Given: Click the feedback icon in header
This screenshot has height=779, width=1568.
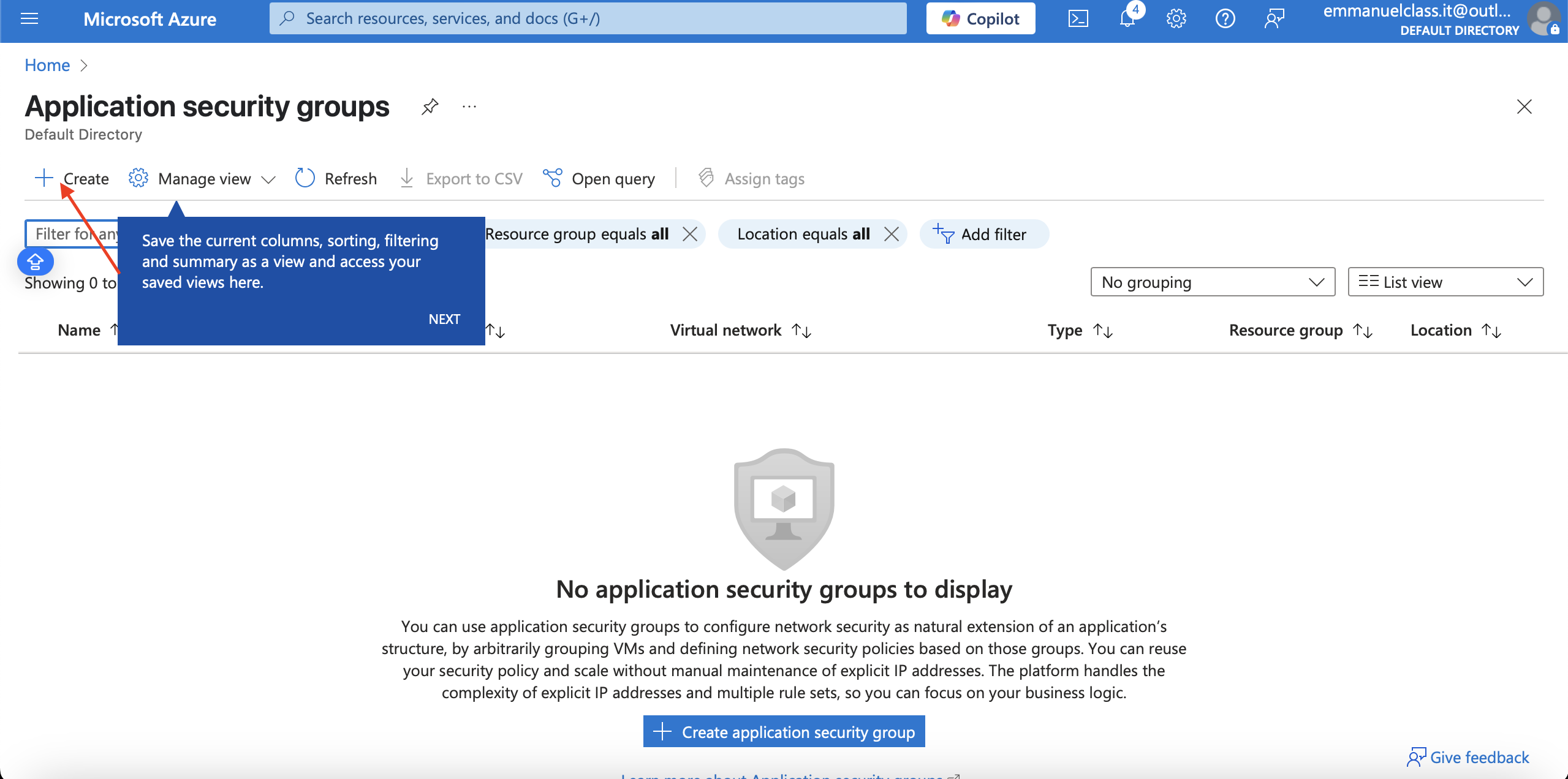Looking at the screenshot, I should point(1274,19).
